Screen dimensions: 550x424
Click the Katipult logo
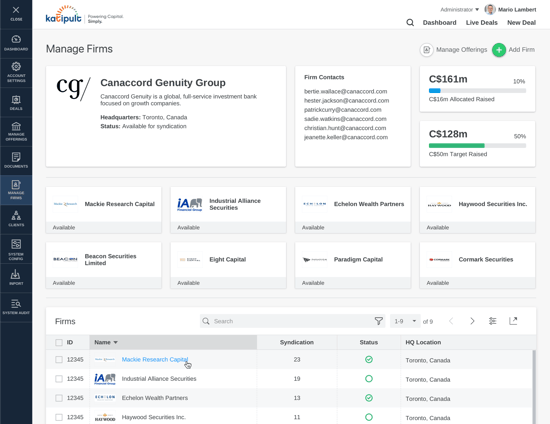click(63, 15)
